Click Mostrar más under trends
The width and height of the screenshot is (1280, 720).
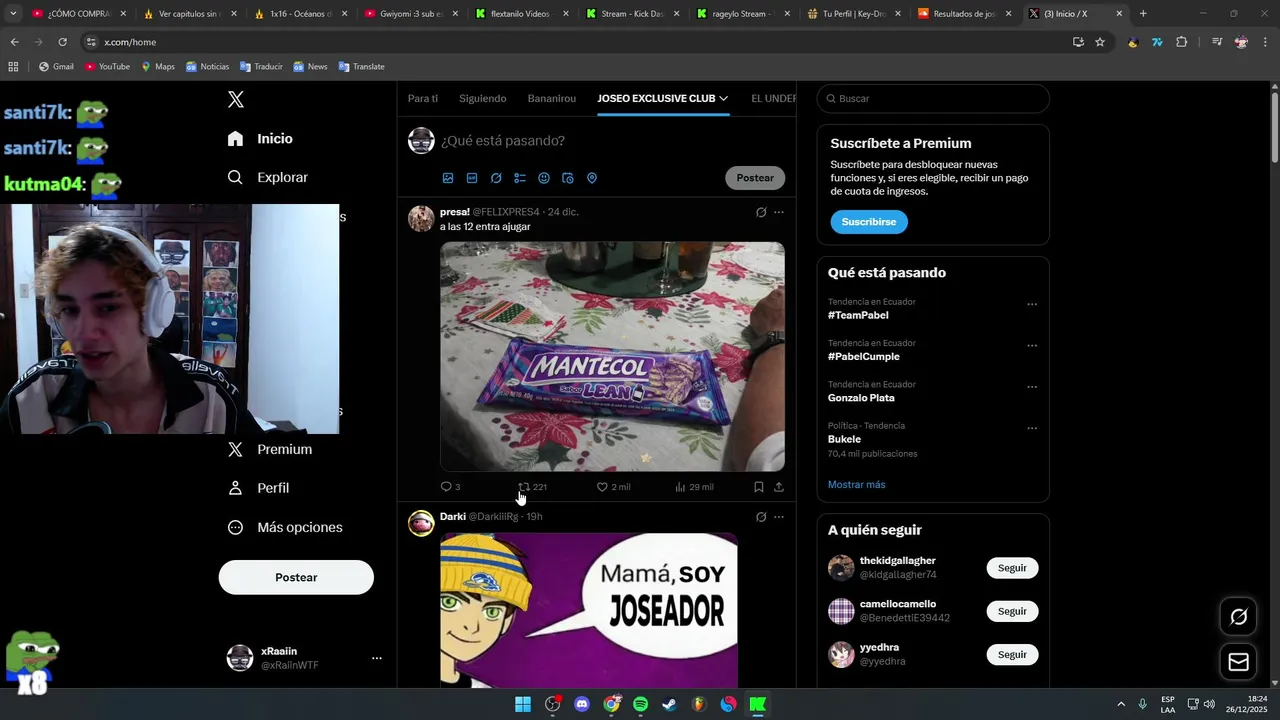[856, 485]
